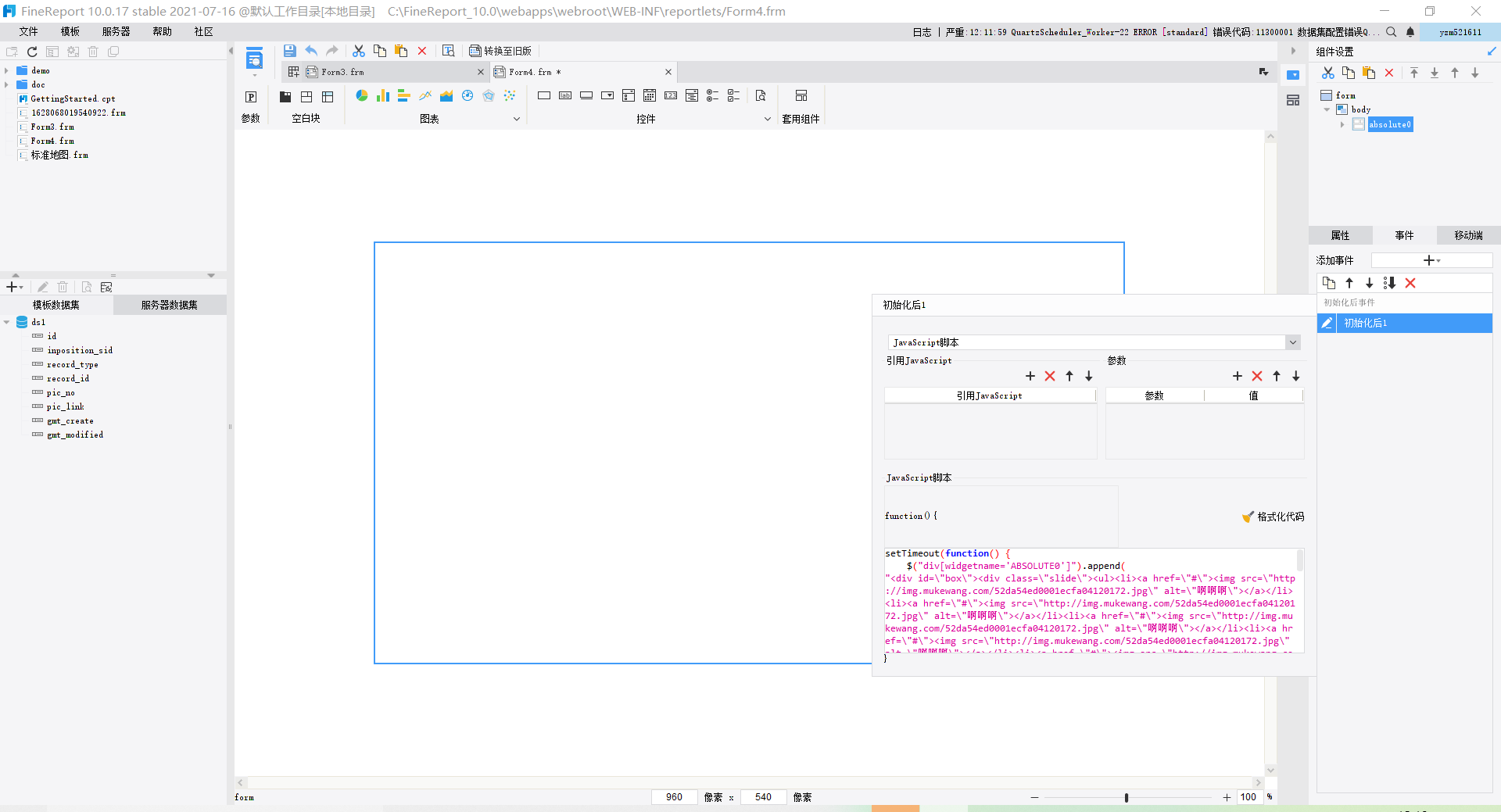This screenshot has width=1501, height=812.
Task: Click the red X delete event icon
Action: click(x=1410, y=283)
